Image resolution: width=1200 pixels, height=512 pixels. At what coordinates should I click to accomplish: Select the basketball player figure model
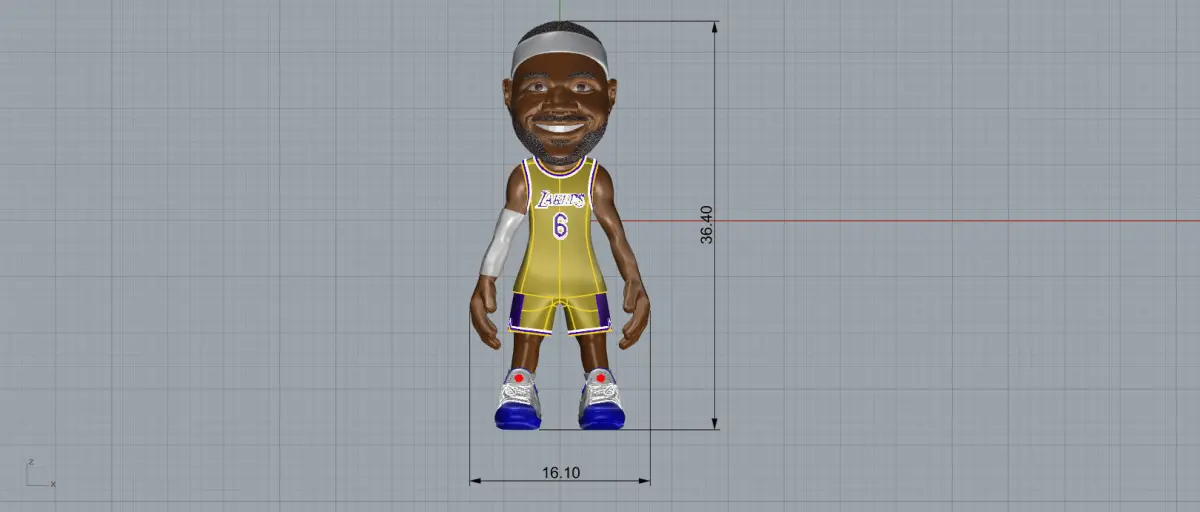[560, 226]
